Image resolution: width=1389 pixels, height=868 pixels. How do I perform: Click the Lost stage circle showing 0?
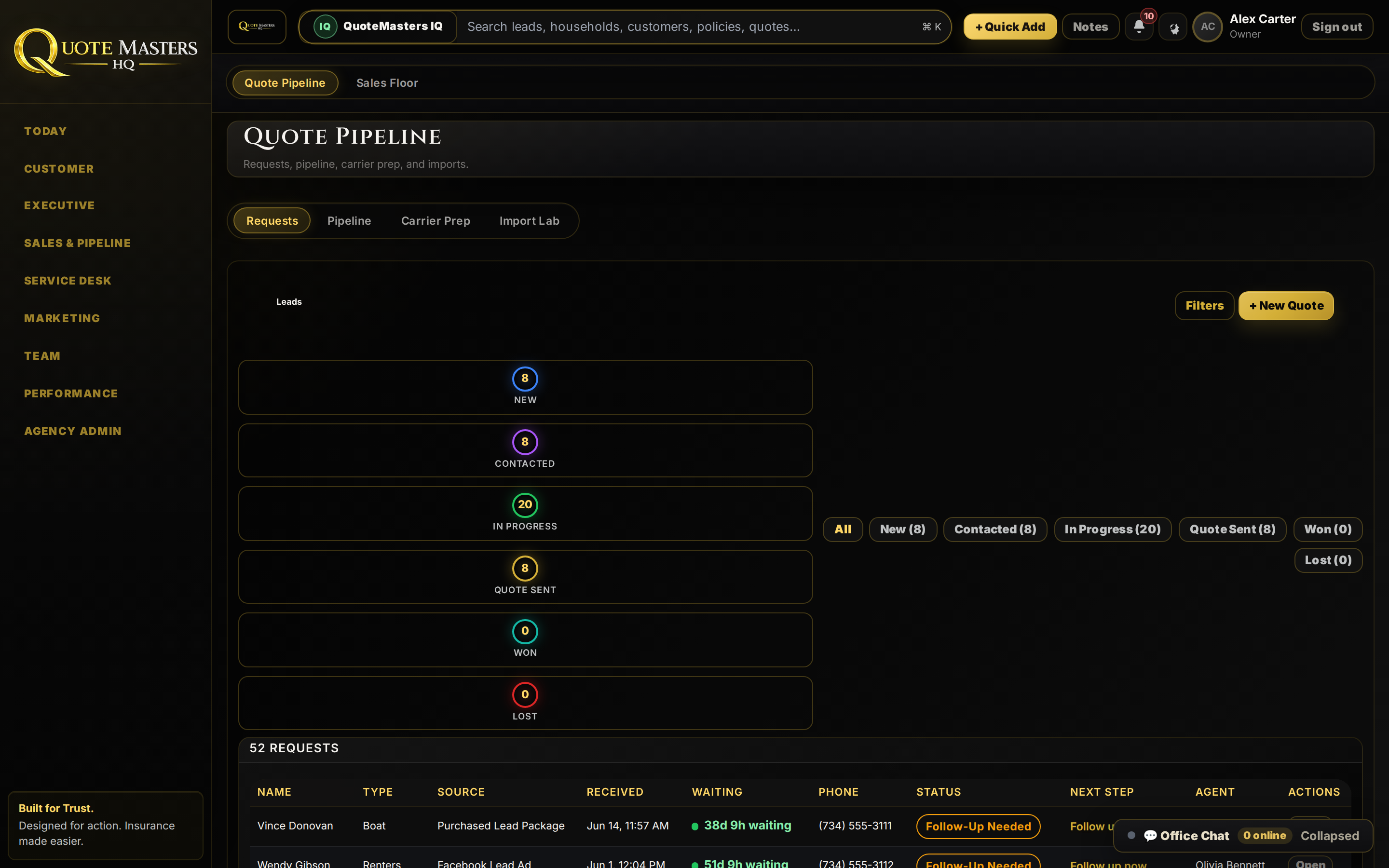525,694
